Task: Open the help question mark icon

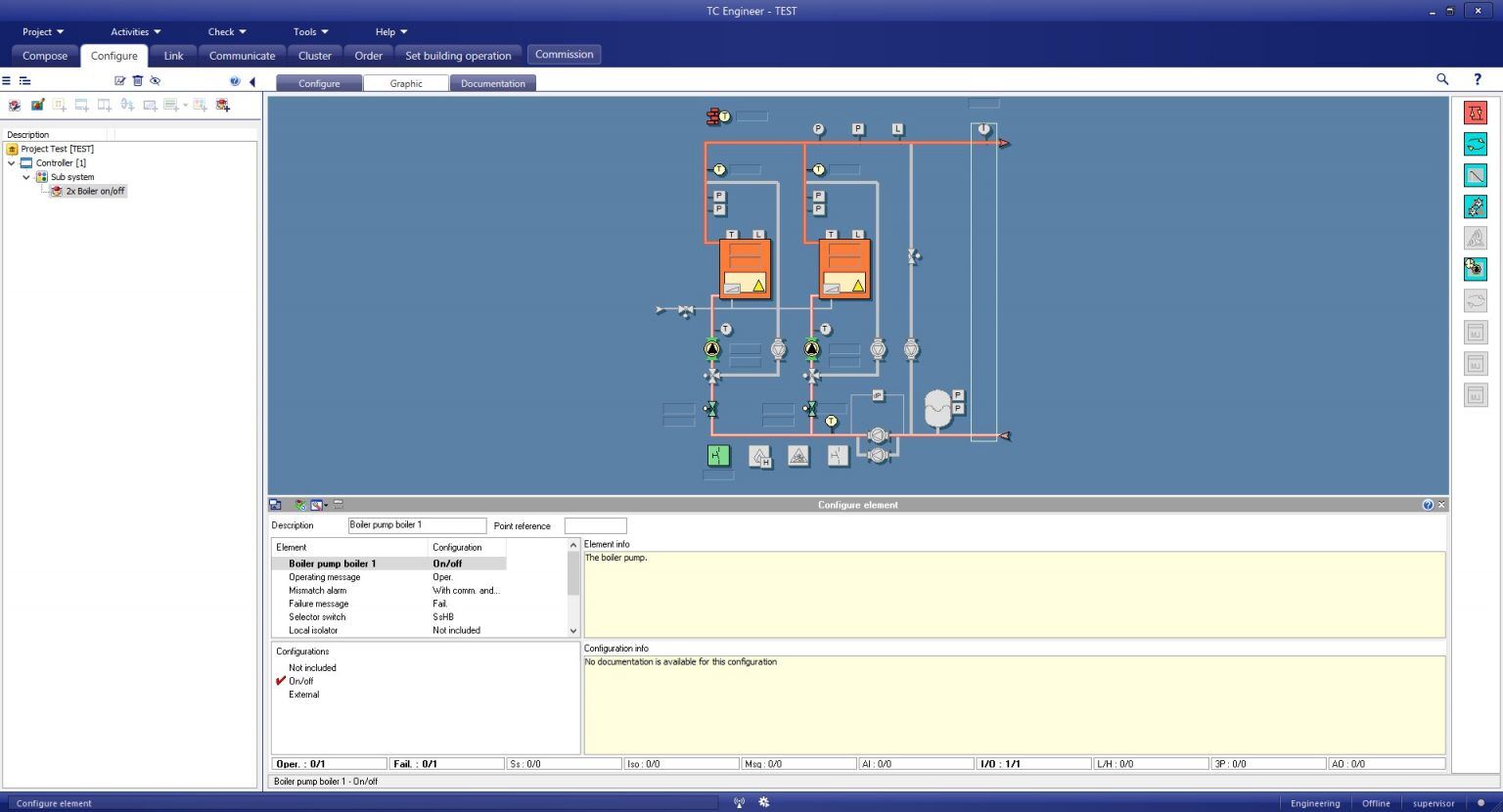Action: tap(1477, 79)
